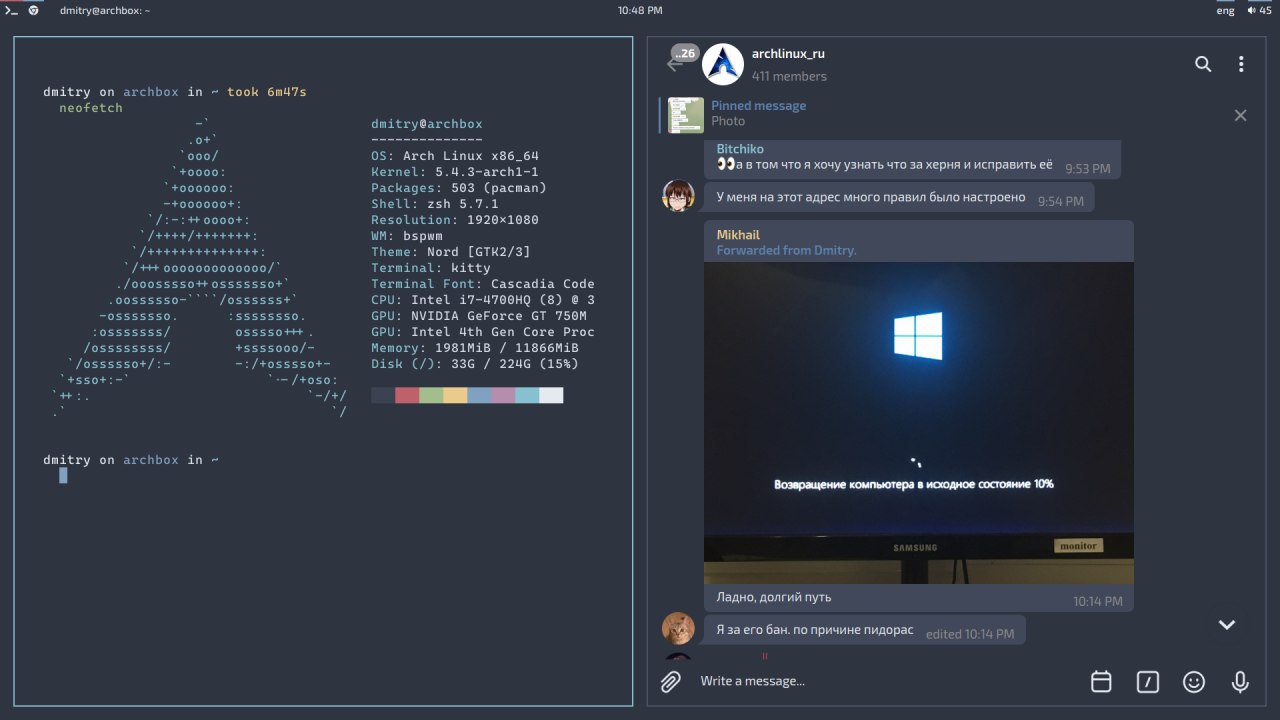
Task: Go back with the unread-count arrow
Action: [x=683, y=60]
